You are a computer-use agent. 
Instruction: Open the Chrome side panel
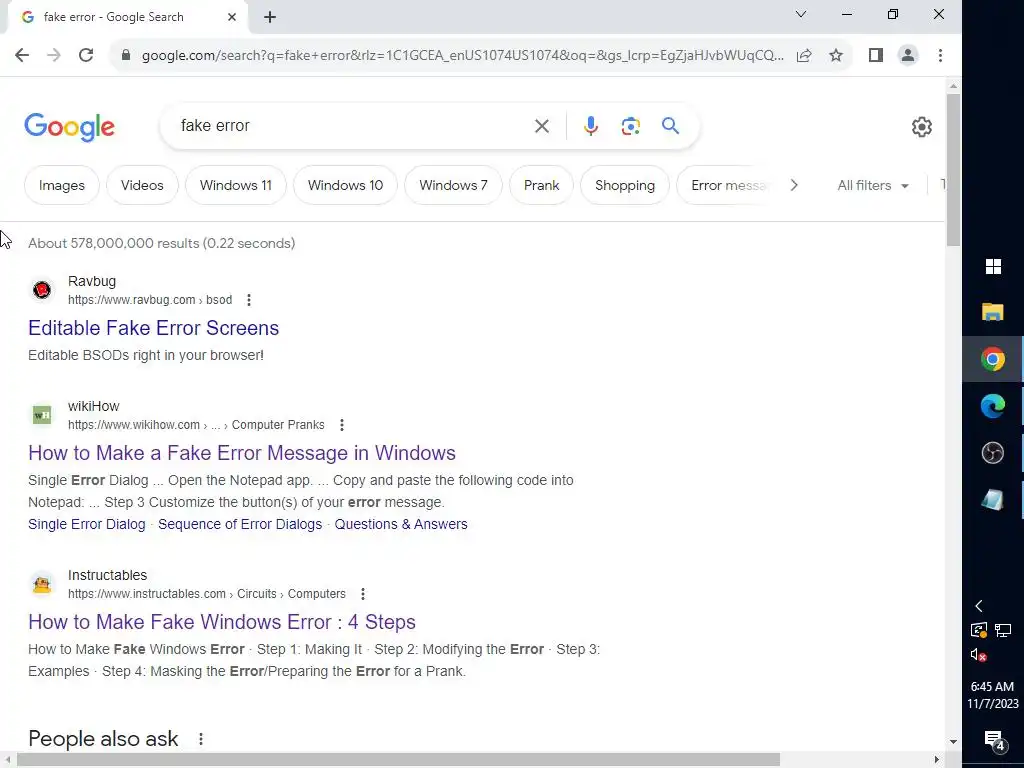(x=876, y=56)
